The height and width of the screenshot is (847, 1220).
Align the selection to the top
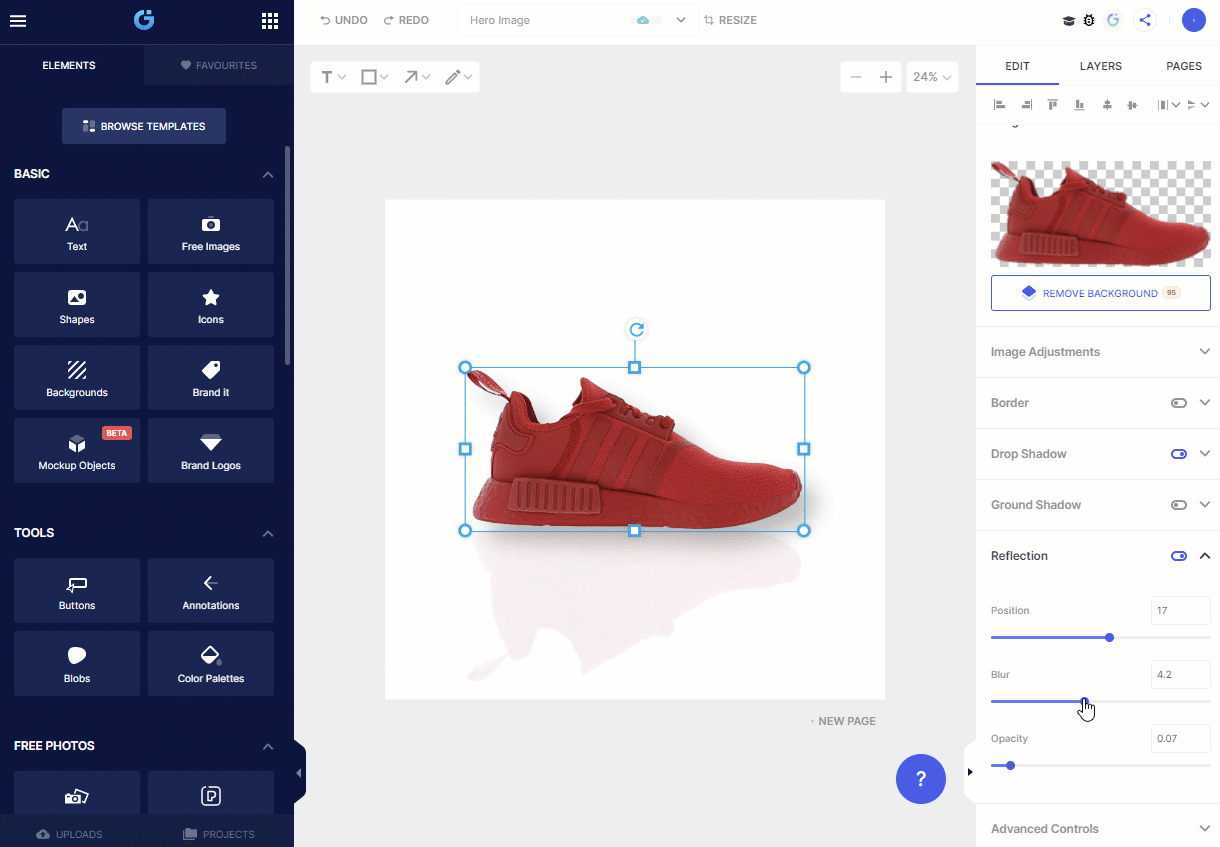point(1052,104)
